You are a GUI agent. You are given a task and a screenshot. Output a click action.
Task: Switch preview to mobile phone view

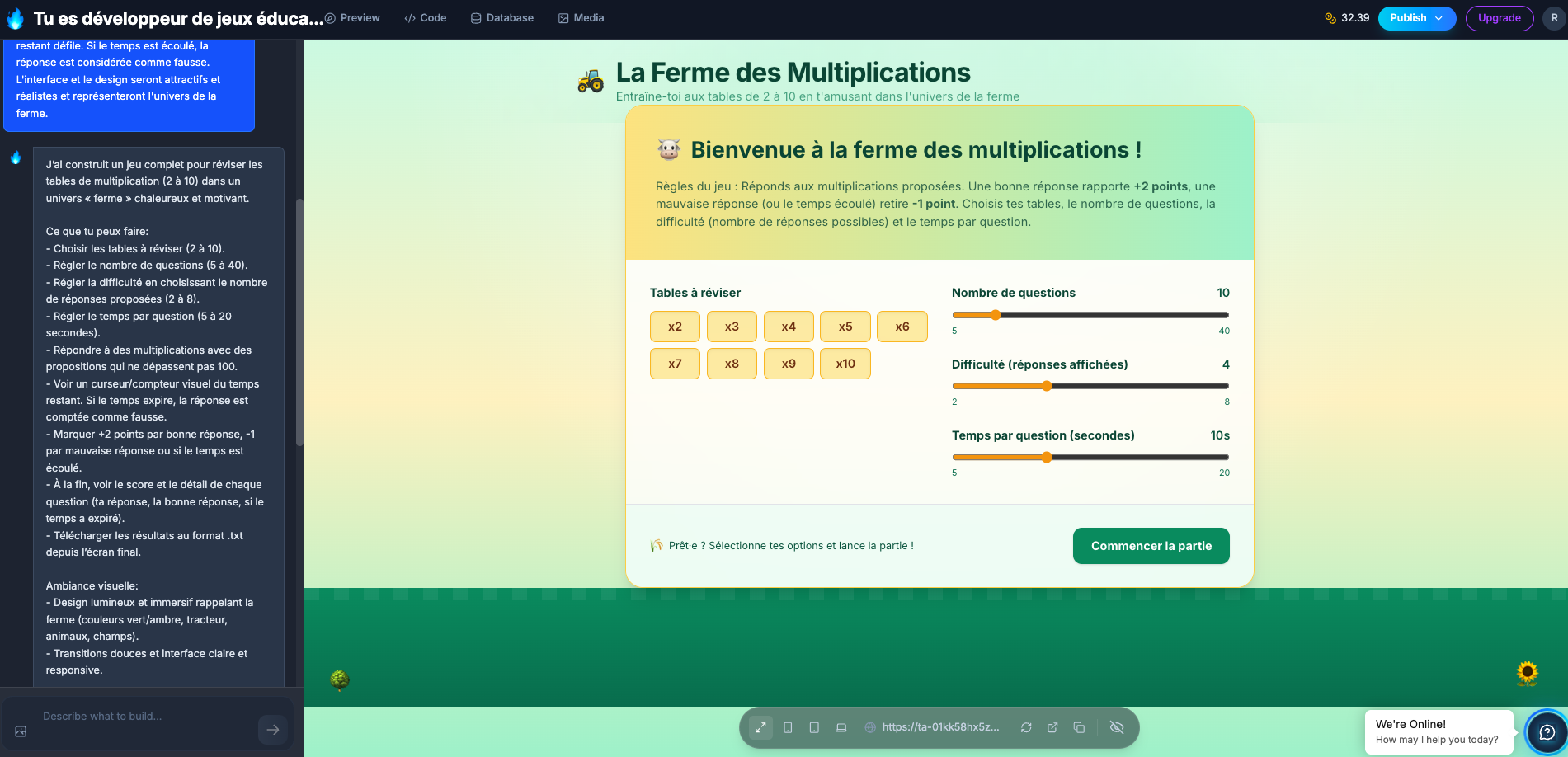[788, 727]
